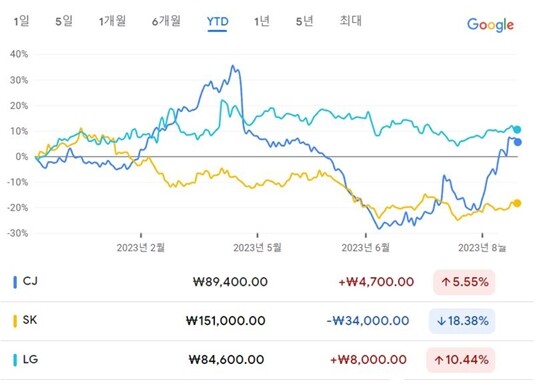Switch to the 1년 range
The width and height of the screenshot is (540, 387).
click(x=262, y=21)
